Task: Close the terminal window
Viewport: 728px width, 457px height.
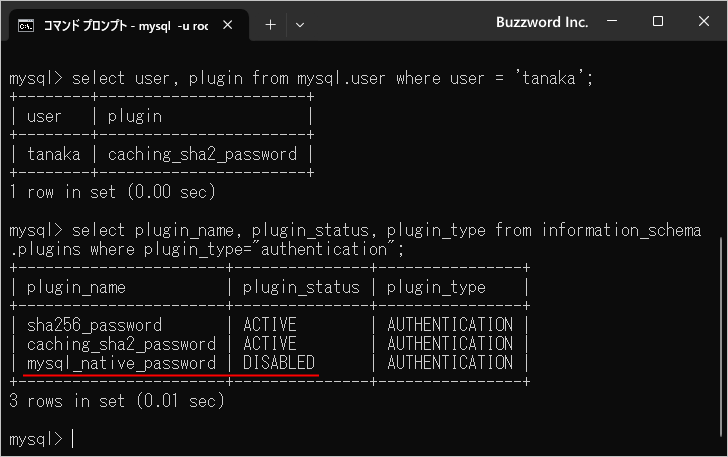Action: 703,22
